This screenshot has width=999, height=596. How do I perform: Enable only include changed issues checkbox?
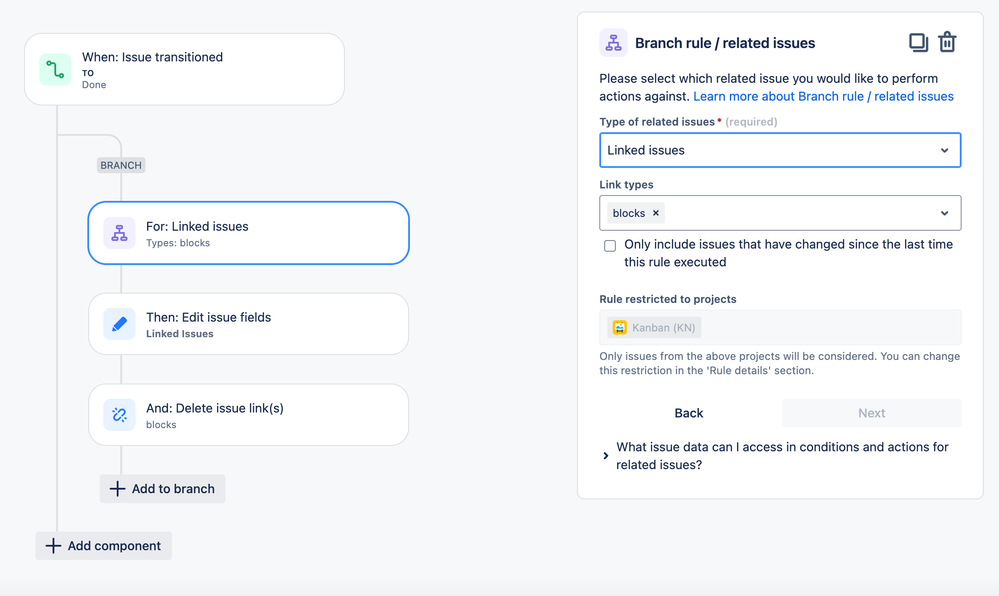click(610, 246)
